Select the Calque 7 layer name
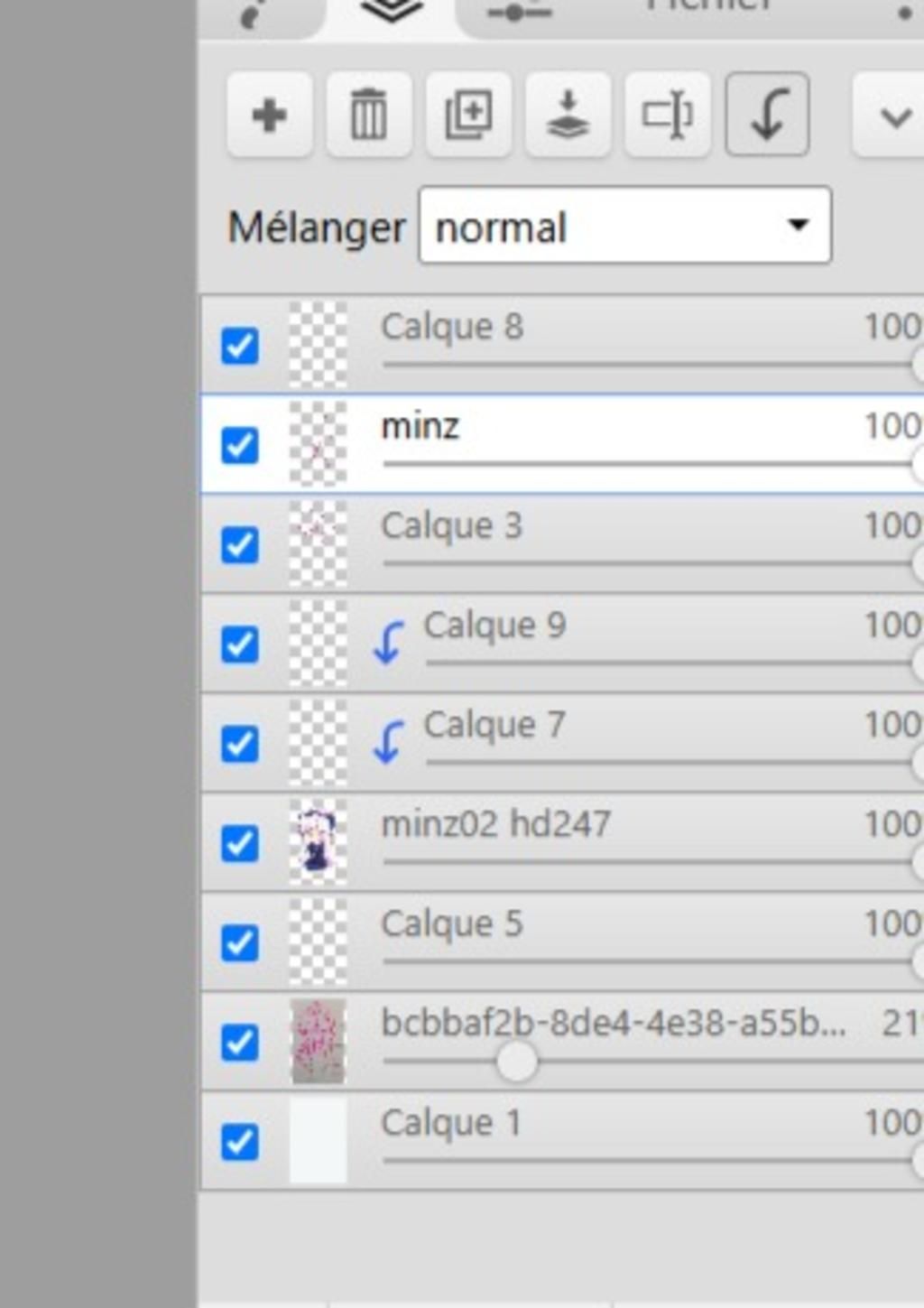The image size is (924, 1308). 495,724
